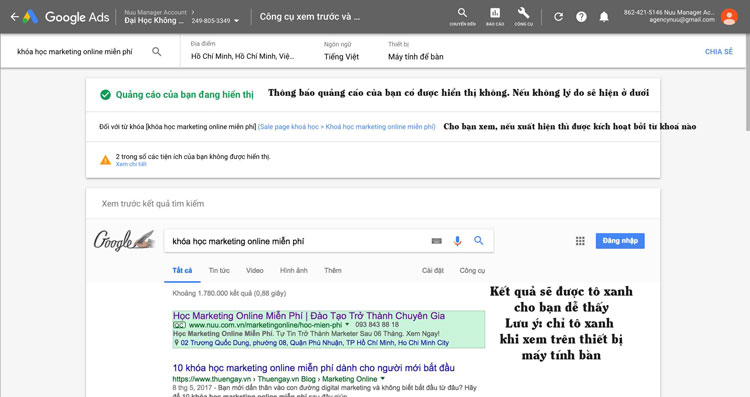Open ad address 02 Trương Quốc Dung link
This screenshot has width=750, height=397.
click(x=315, y=343)
